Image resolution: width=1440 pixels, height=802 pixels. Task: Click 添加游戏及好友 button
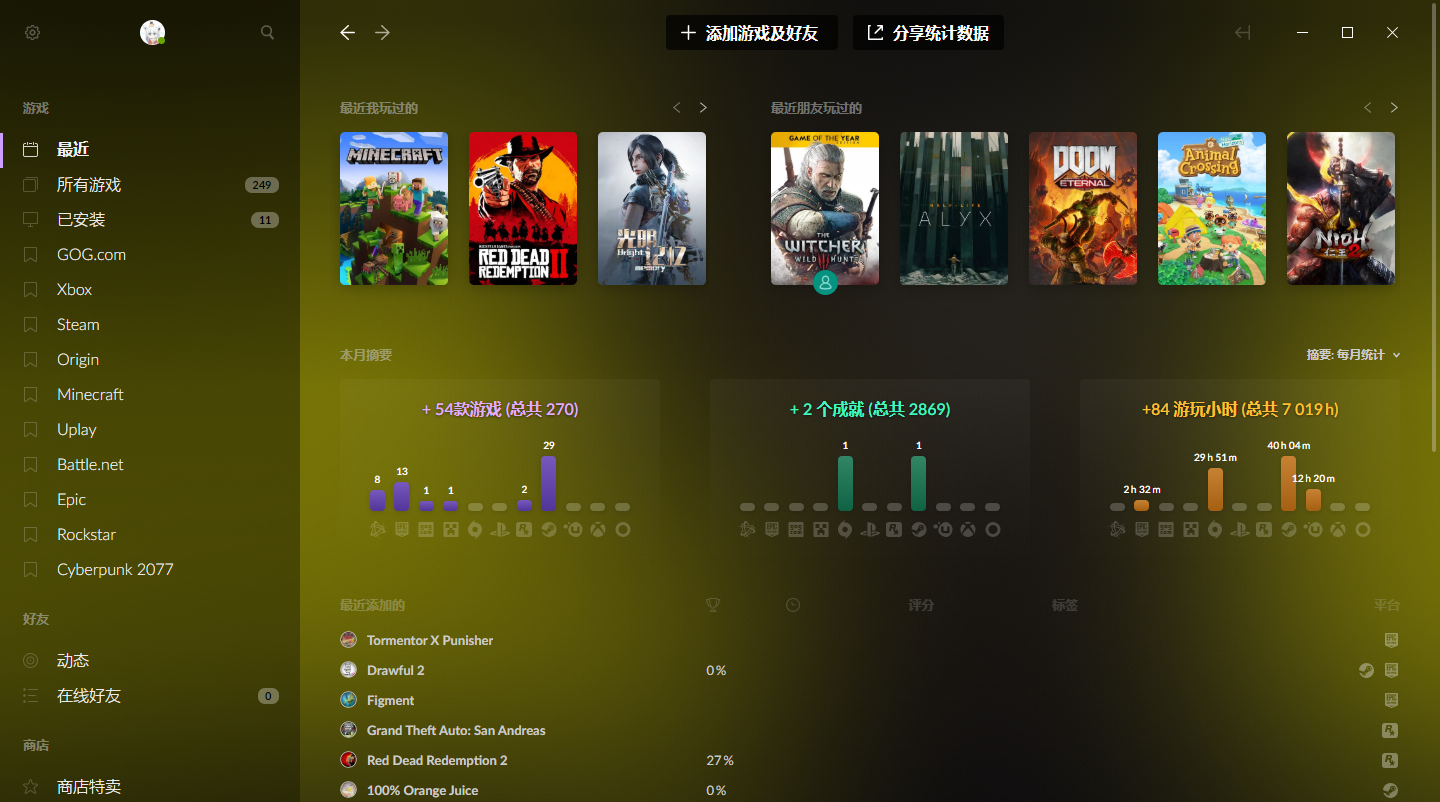(752, 33)
